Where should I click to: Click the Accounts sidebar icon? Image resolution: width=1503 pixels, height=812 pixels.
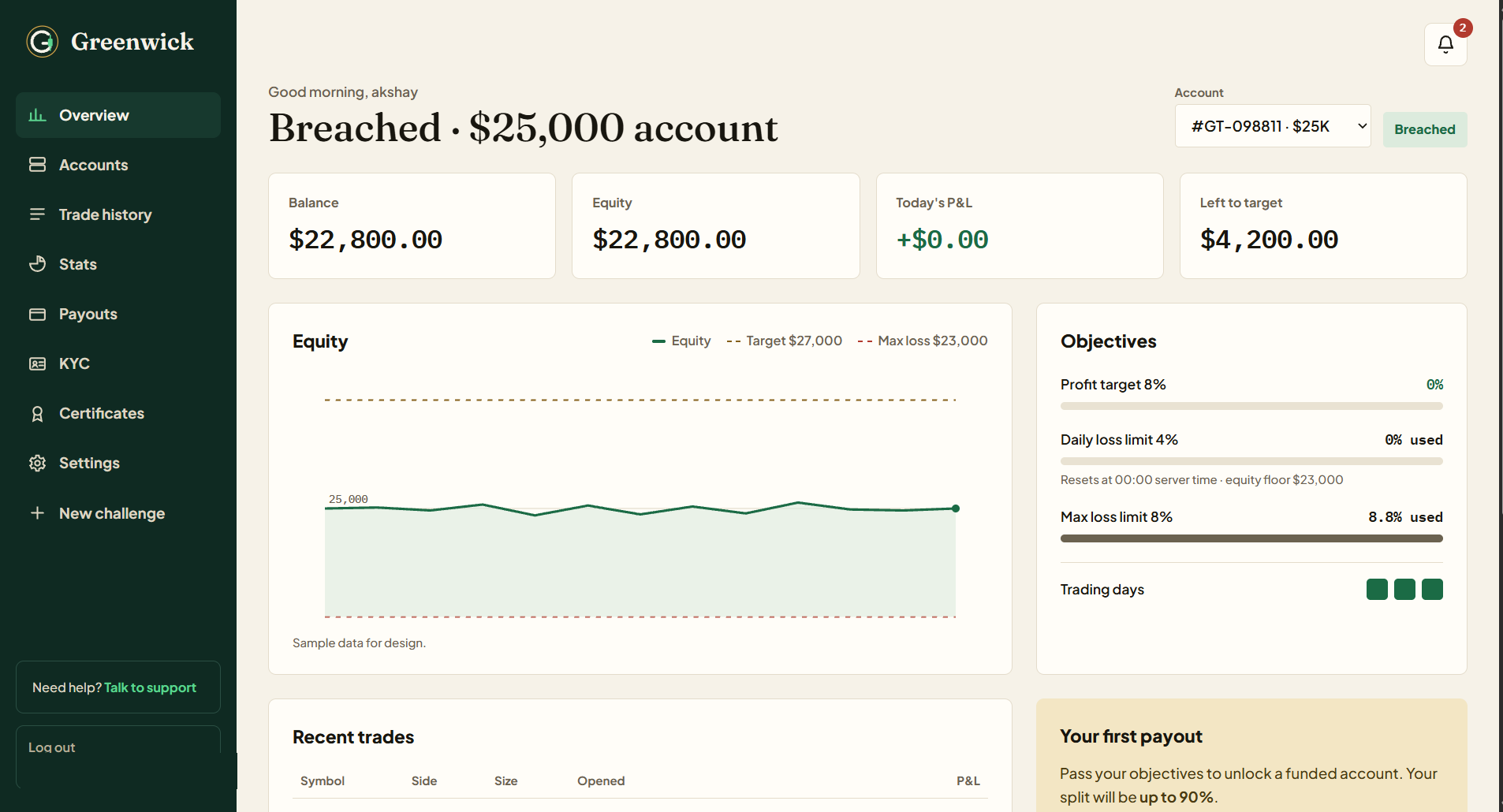[x=37, y=165]
